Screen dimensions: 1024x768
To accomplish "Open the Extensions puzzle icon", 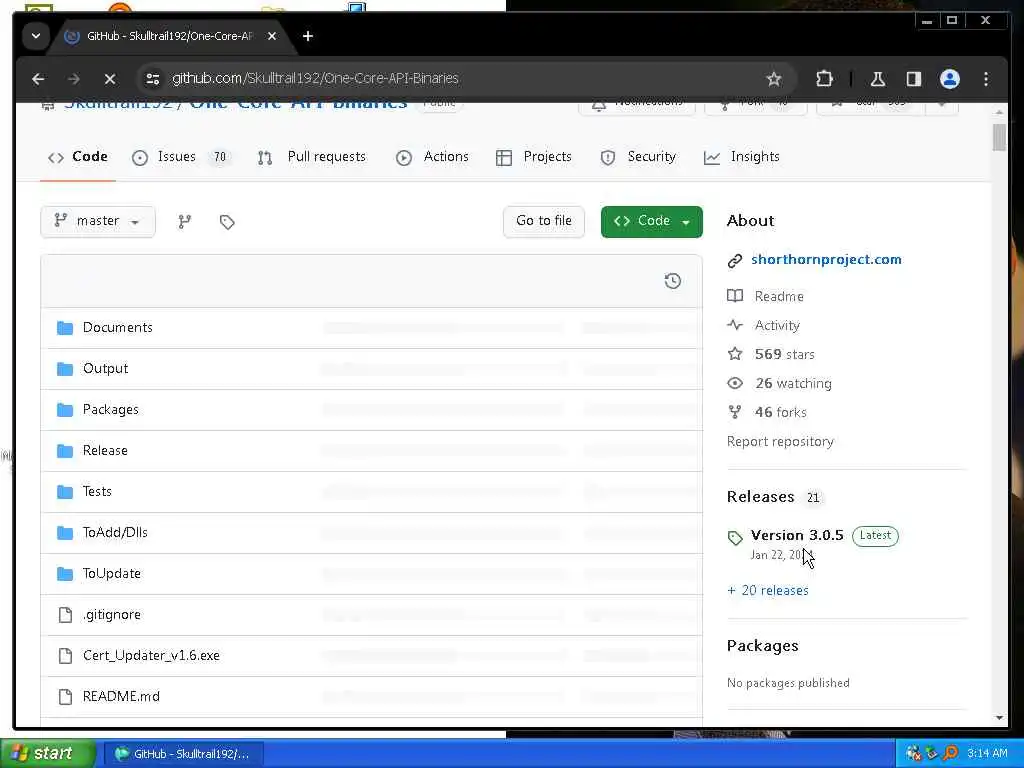I will coord(824,79).
